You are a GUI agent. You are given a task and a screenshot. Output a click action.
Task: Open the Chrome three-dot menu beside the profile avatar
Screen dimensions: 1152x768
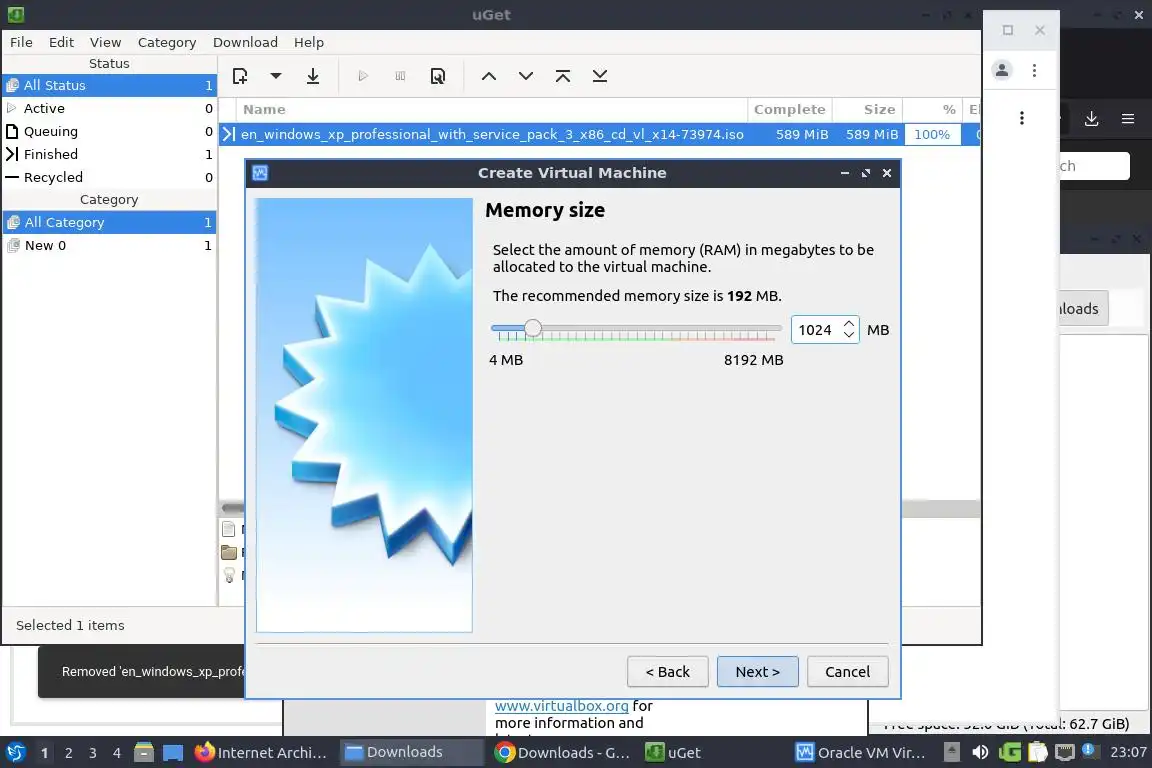(1034, 71)
